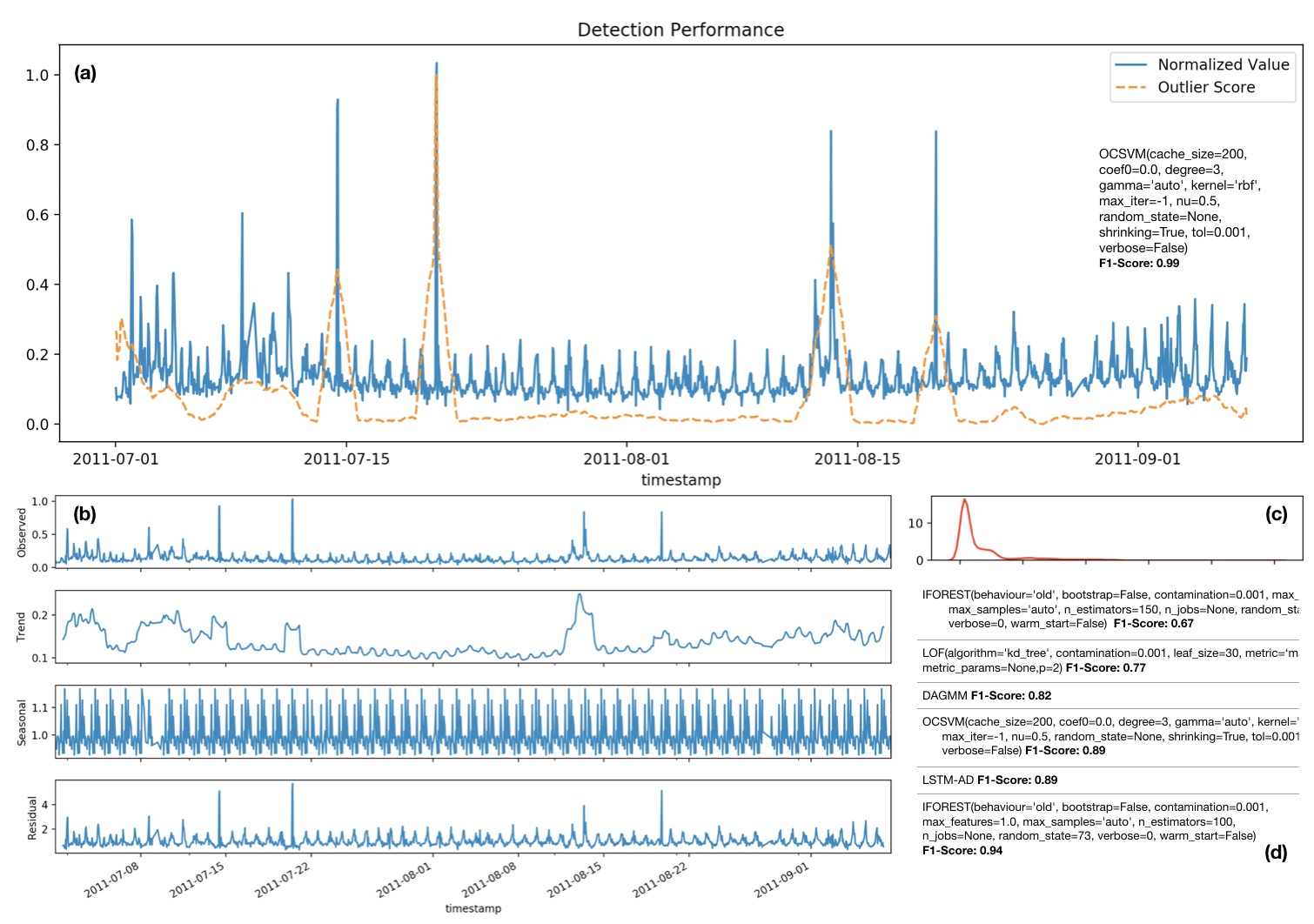The height and width of the screenshot is (924, 1314).
Task: Click the IFOREST row with F1-Score 0.94
Action: click(x=1095, y=829)
